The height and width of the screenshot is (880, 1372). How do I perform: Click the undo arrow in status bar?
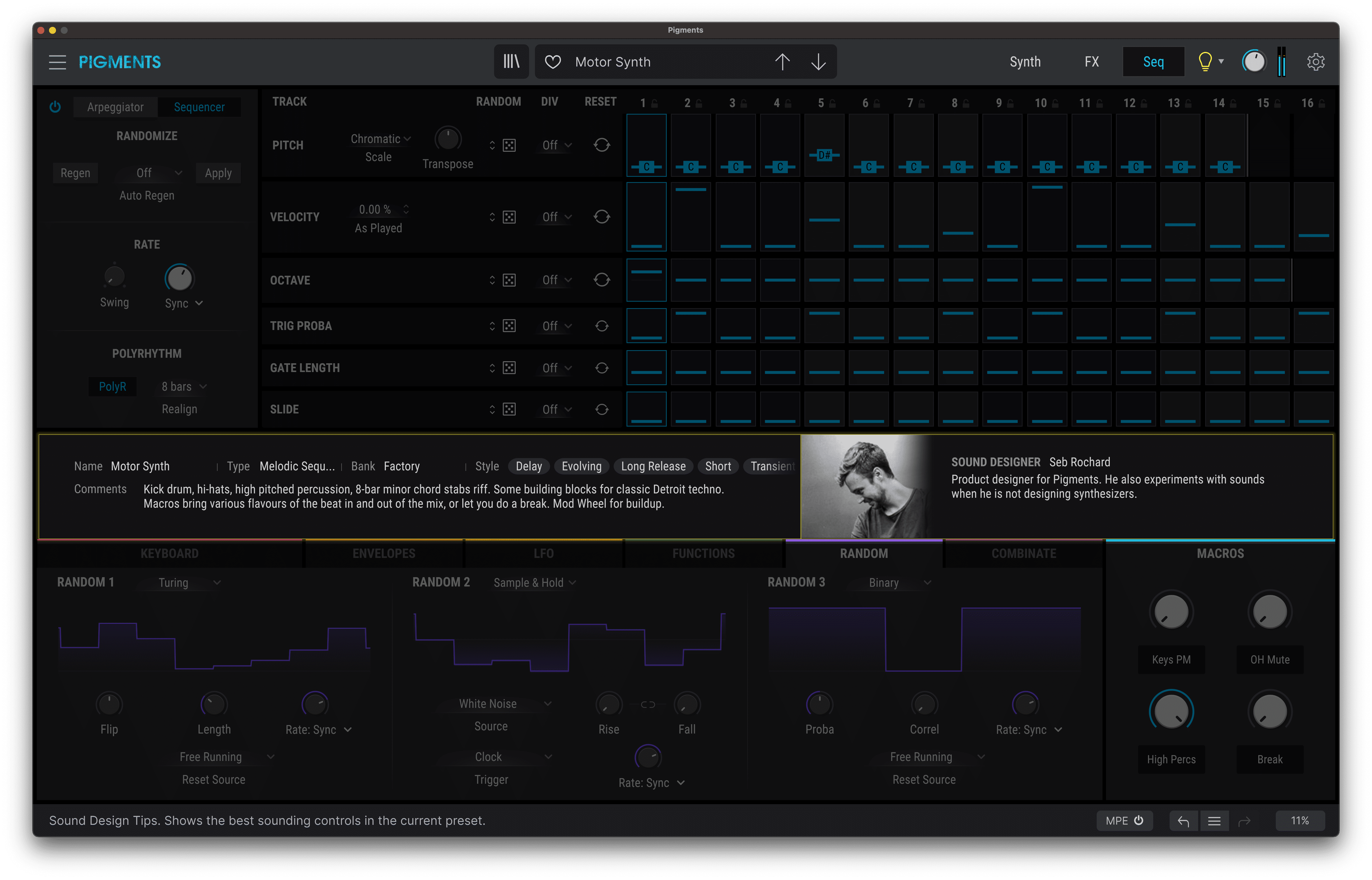tap(1183, 821)
